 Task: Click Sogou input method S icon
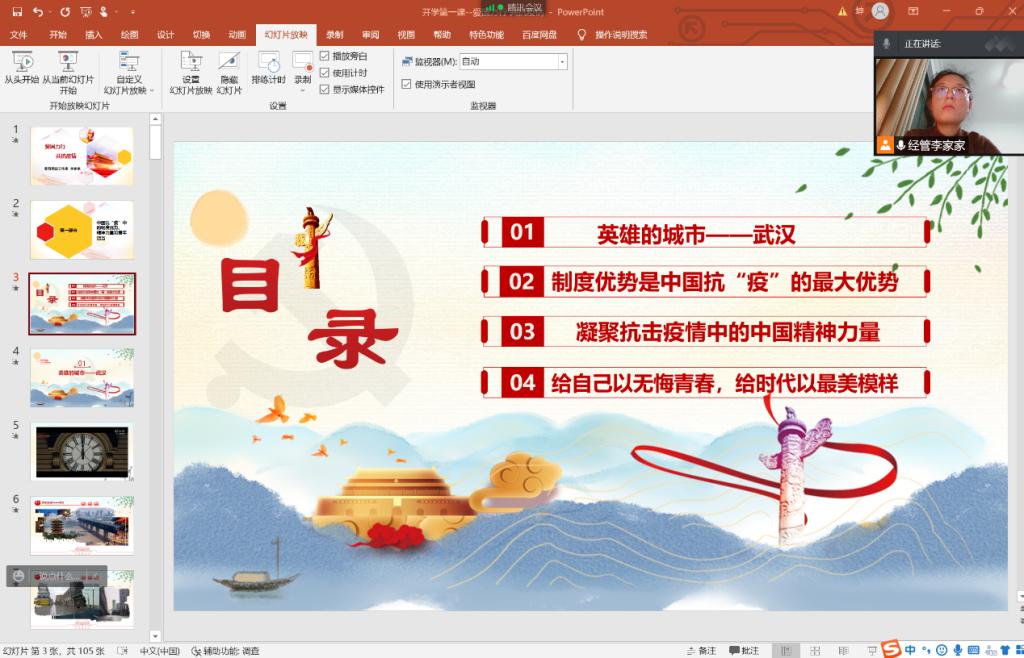[890, 650]
